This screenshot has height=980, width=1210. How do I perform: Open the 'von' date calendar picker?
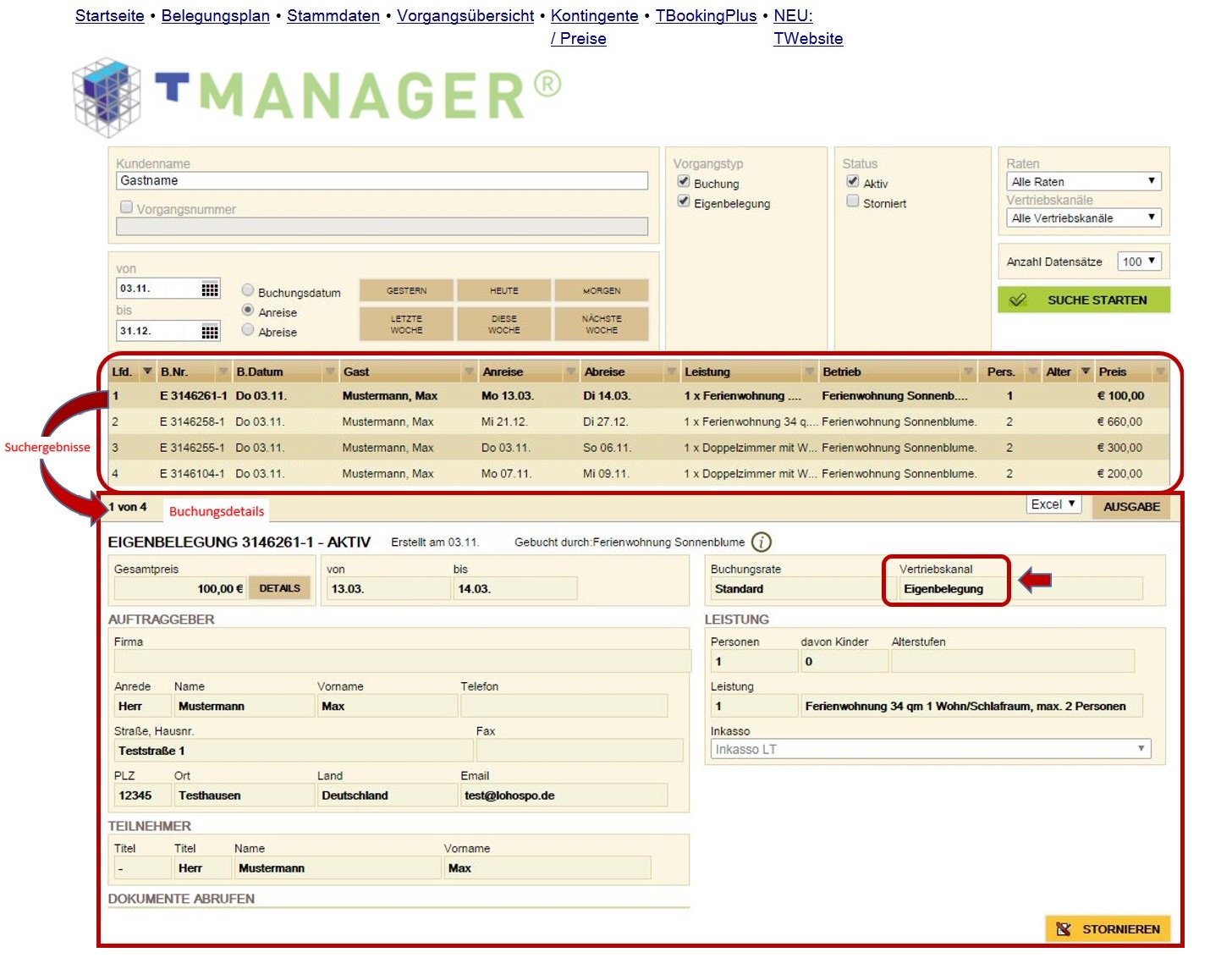tap(210, 289)
